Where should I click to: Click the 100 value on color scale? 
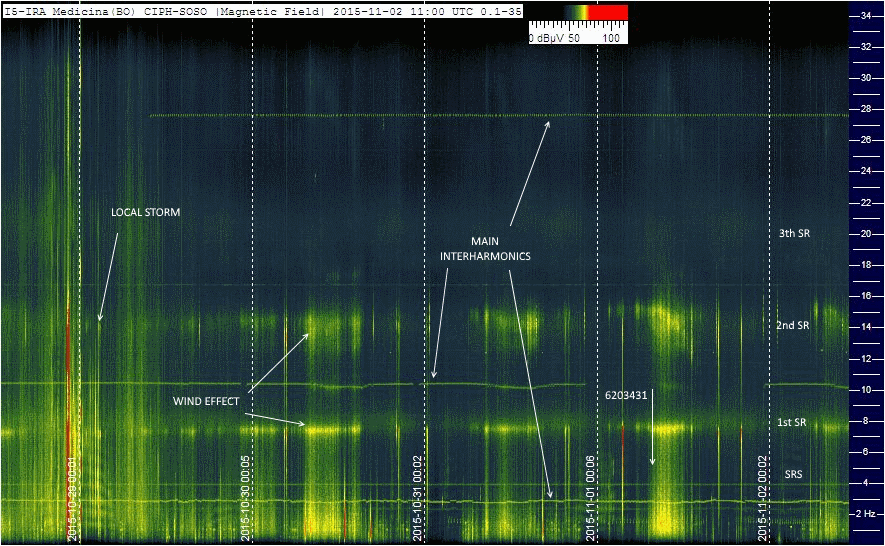point(611,37)
